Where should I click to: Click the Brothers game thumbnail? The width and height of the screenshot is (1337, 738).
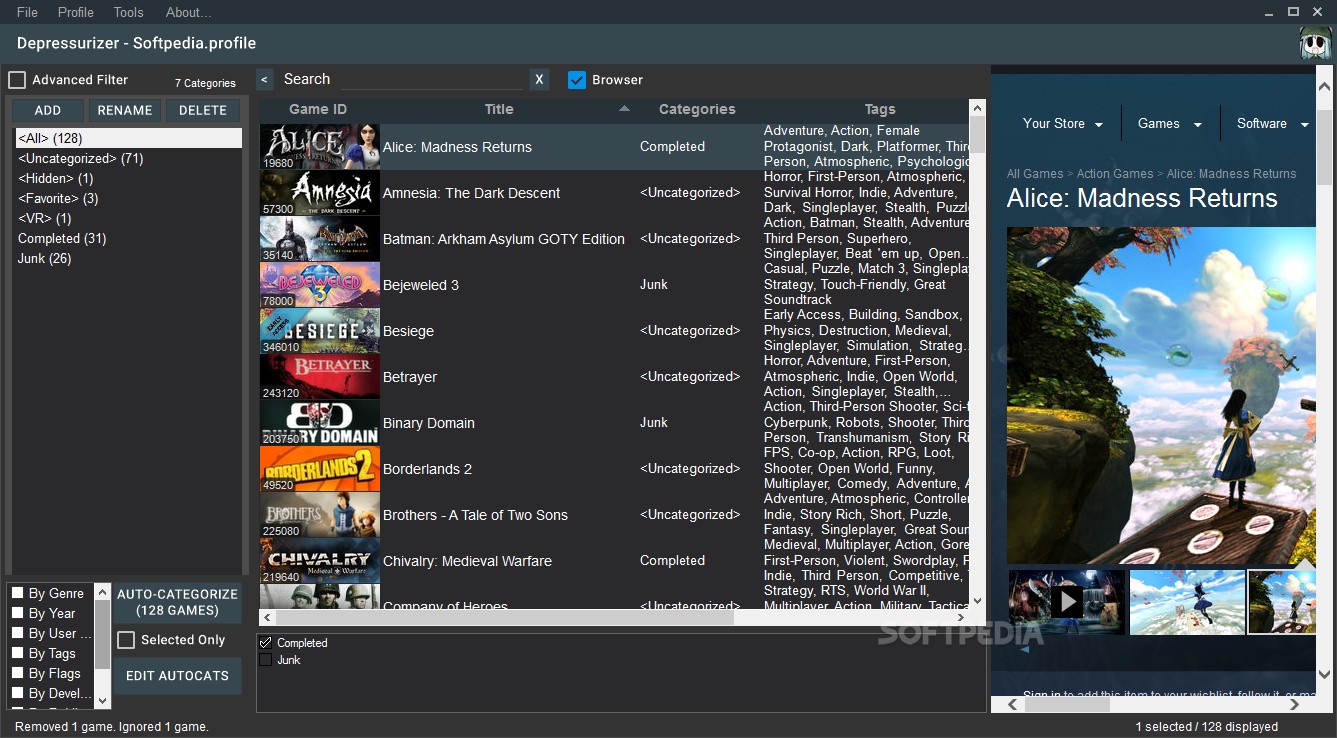(x=320, y=515)
